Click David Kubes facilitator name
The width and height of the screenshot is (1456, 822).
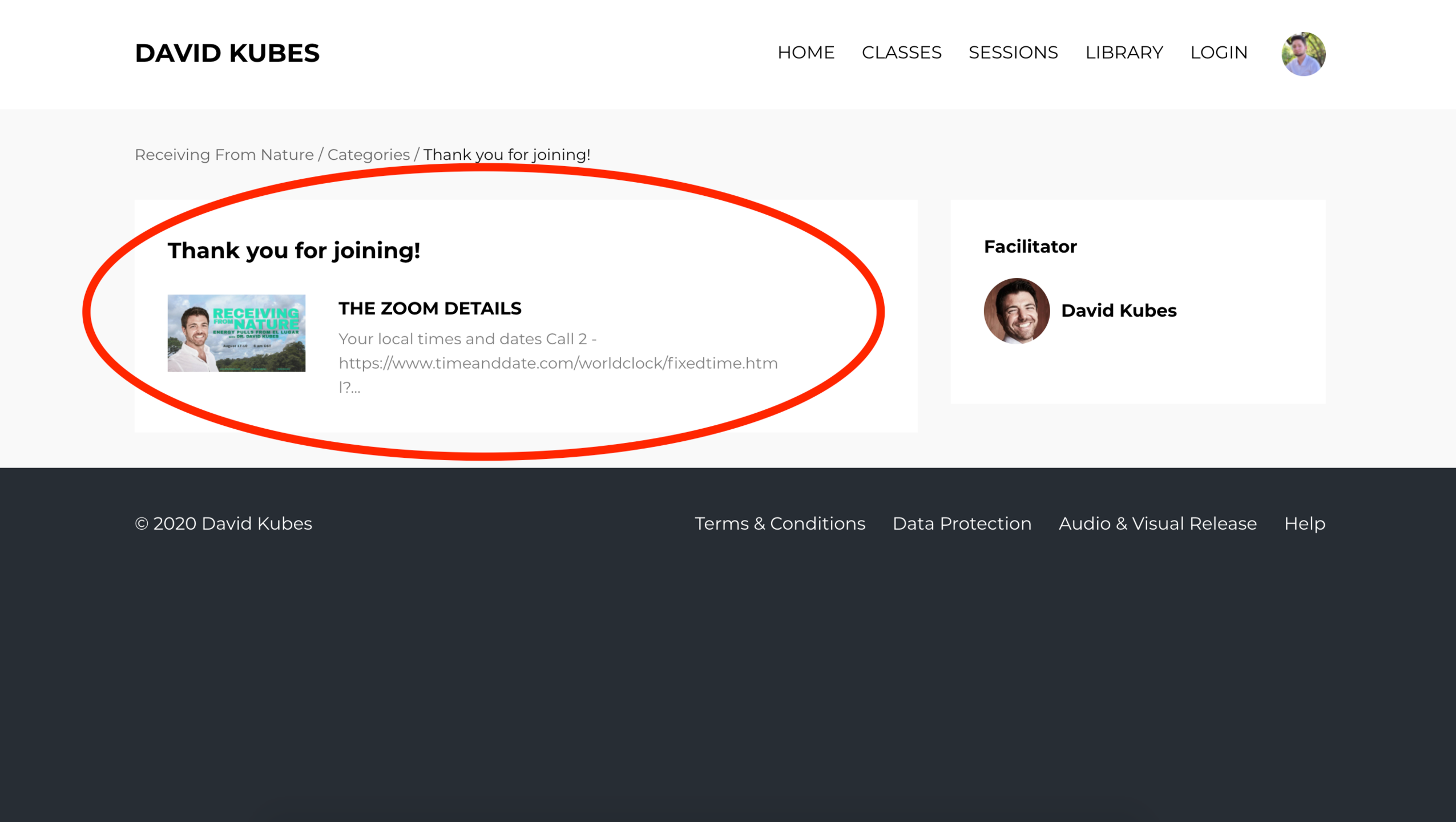point(1118,311)
